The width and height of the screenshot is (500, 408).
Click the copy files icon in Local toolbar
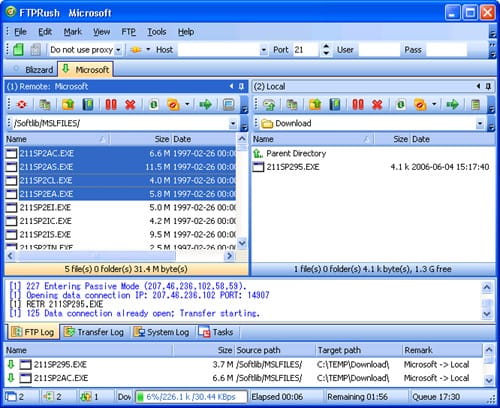(292, 105)
